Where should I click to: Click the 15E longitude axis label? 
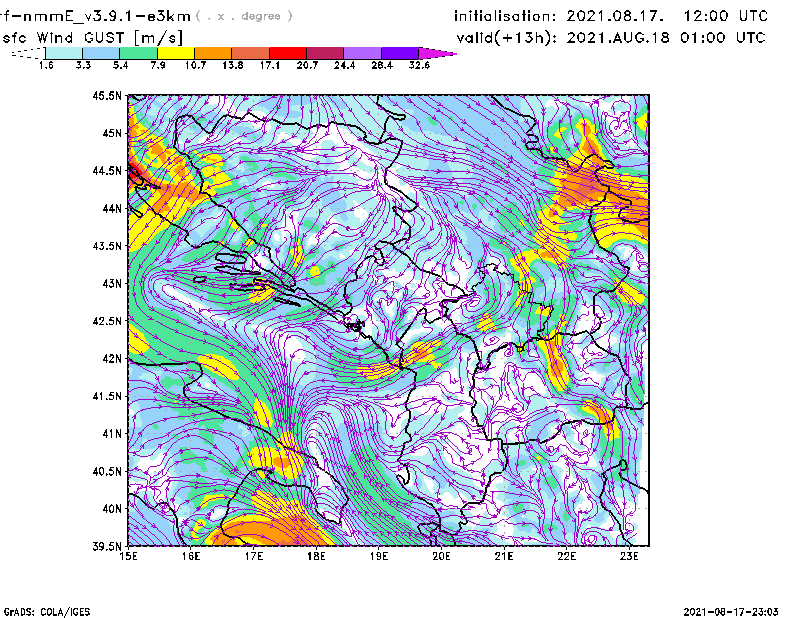click(x=129, y=555)
